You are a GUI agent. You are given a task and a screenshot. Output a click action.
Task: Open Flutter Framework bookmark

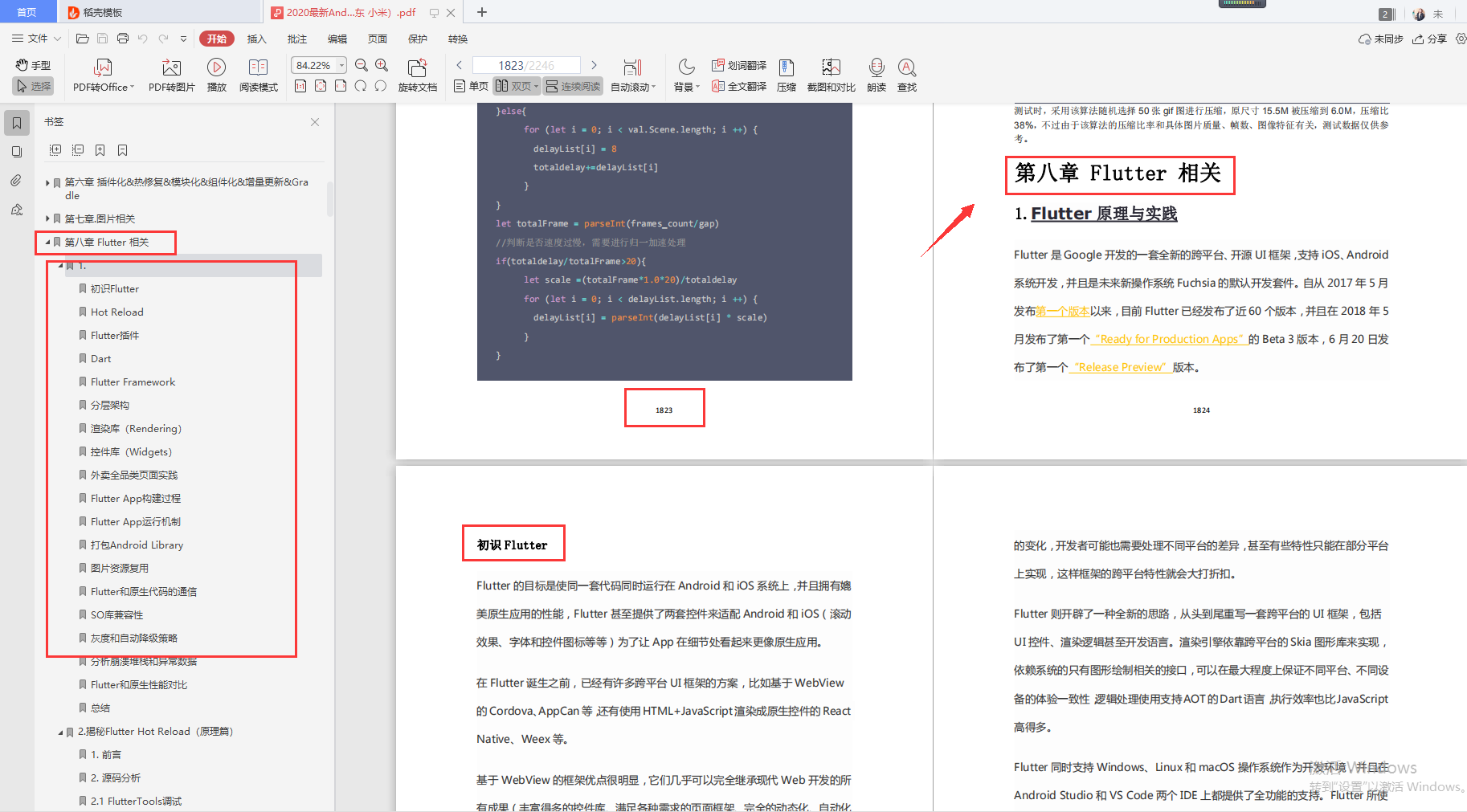[x=133, y=382]
